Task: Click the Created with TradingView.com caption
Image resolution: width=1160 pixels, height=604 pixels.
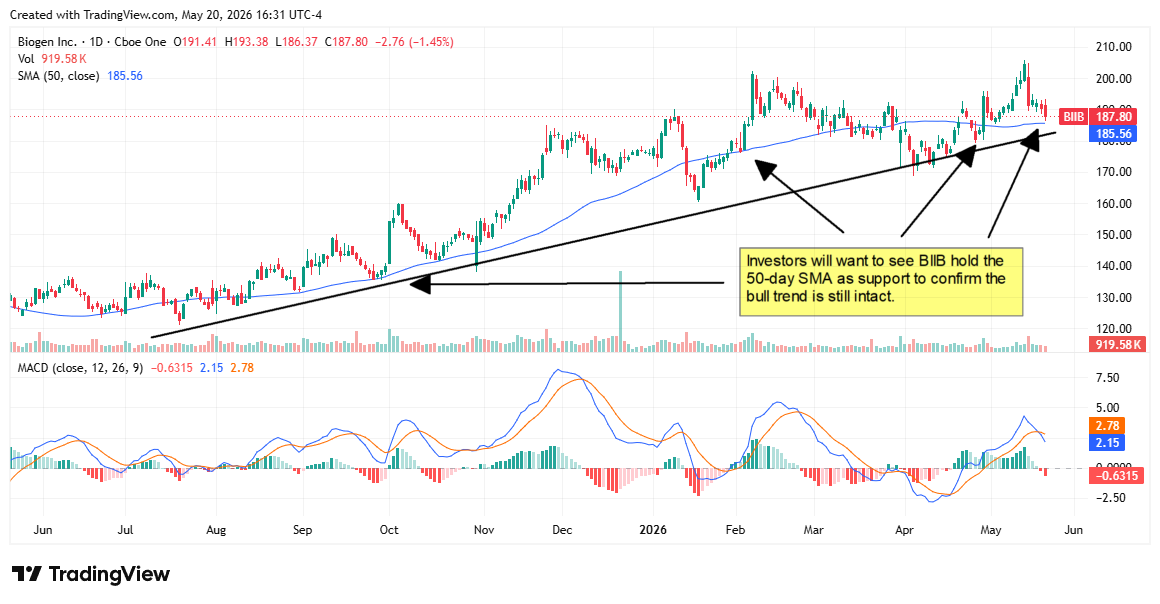Action: click(x=166, y=15)
